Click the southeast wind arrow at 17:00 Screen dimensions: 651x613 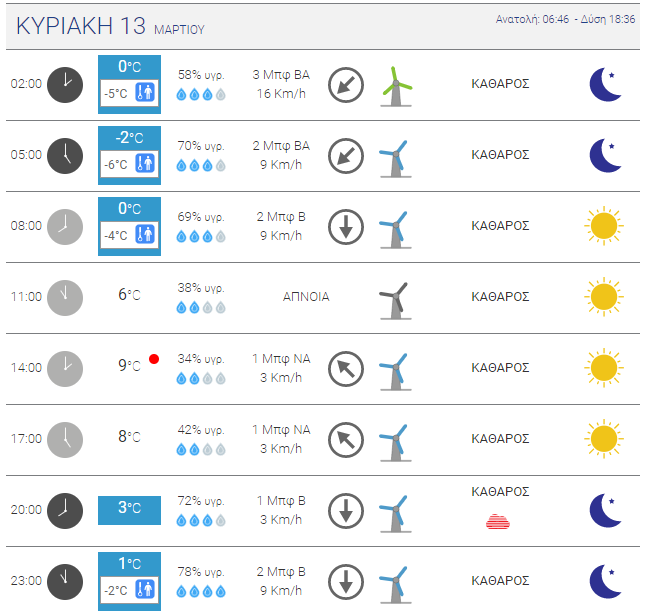tap(346, 440)
